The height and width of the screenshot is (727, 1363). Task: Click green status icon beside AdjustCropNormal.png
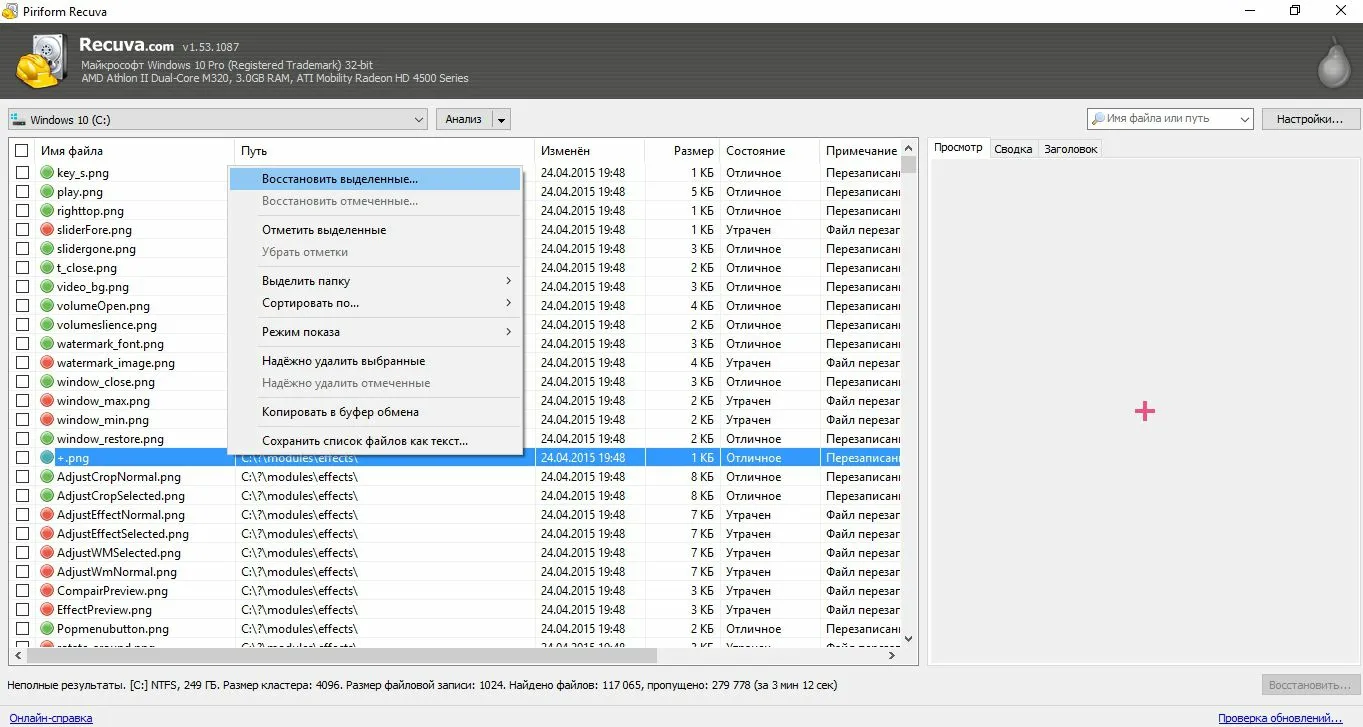pos(47,477)
